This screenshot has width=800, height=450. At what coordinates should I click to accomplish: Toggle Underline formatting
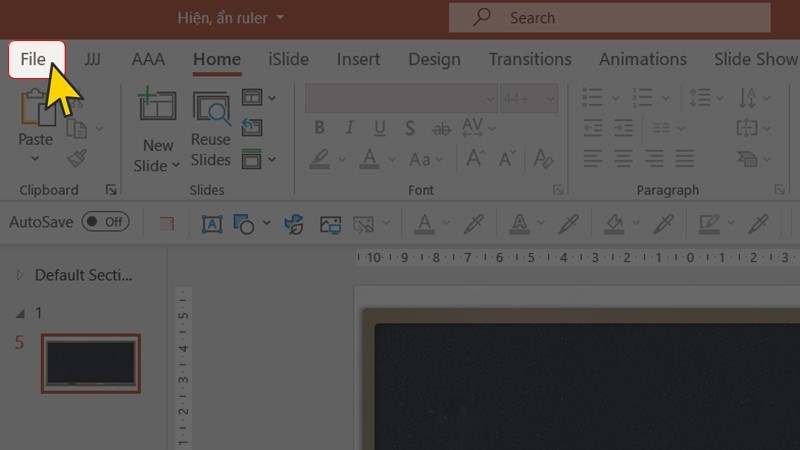(380, 128)
